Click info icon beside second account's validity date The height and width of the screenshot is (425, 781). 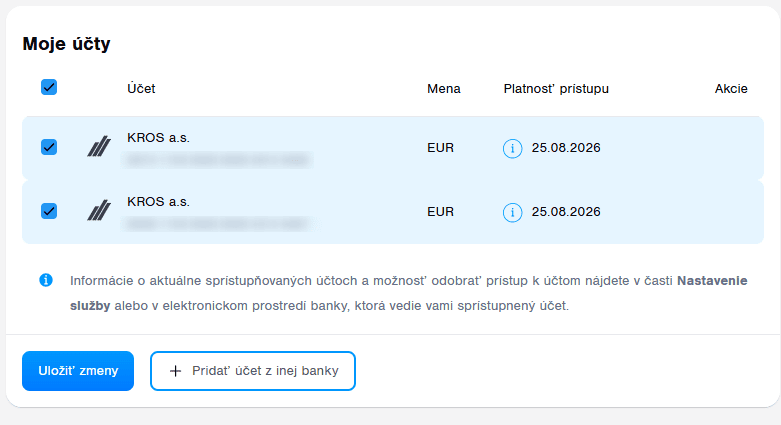point(512,212)
